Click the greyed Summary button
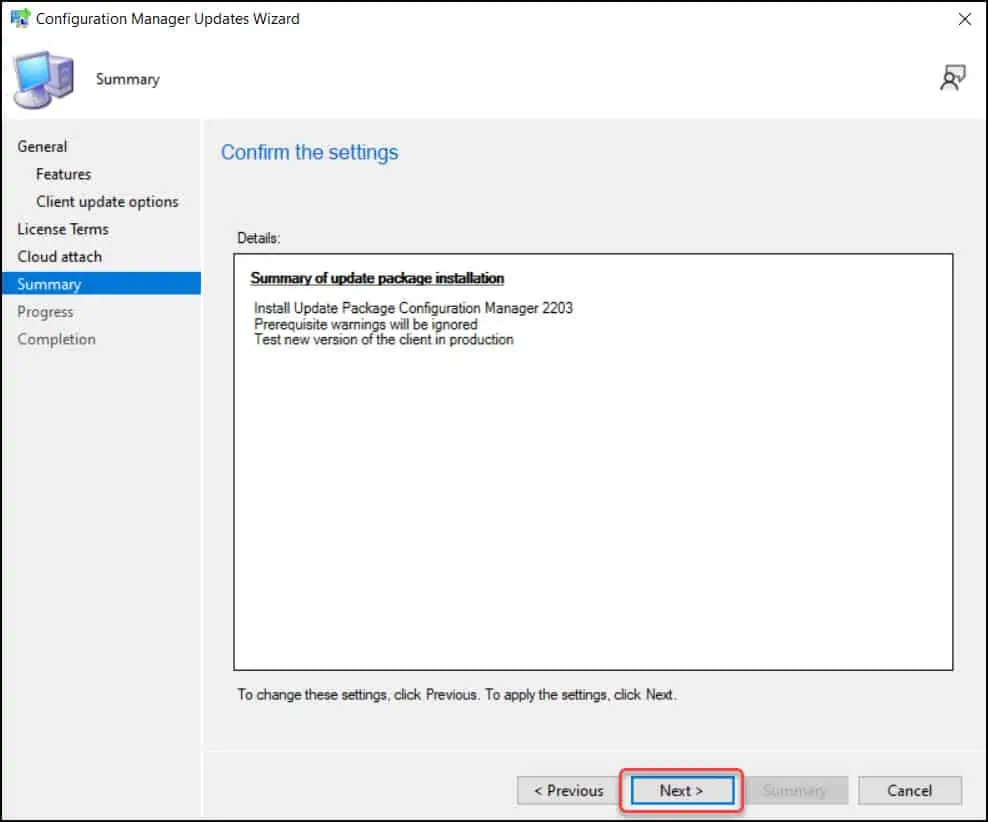Image resolution: width=988 pixels, height=822 pixels. [x=796, y=790]
